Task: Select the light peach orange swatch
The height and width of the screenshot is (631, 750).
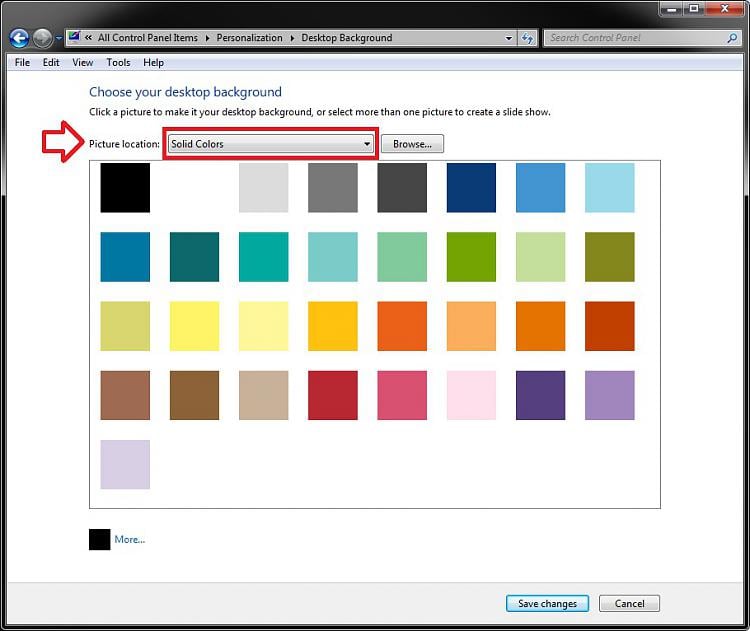Action: click(x=471, y=326)
